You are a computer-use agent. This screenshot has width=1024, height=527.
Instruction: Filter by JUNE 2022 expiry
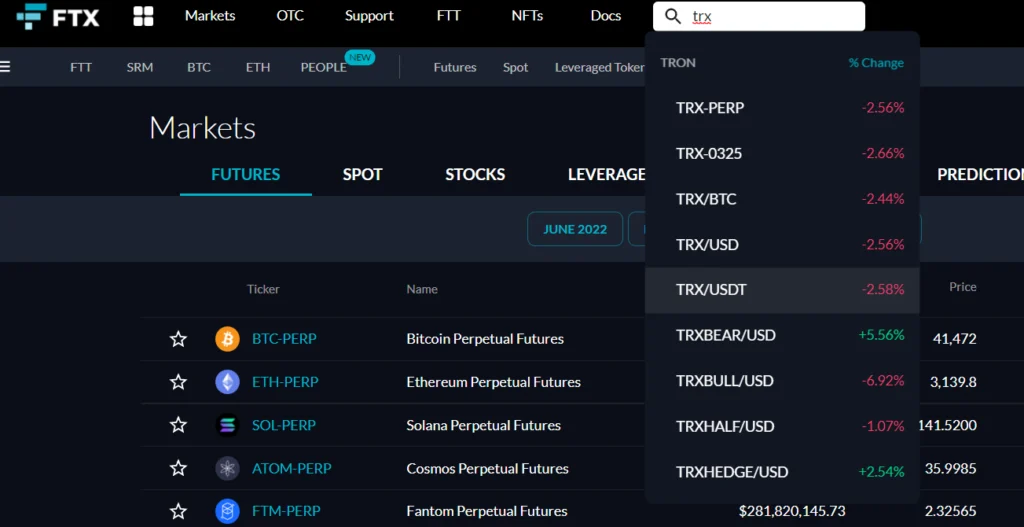coord(575,229)
